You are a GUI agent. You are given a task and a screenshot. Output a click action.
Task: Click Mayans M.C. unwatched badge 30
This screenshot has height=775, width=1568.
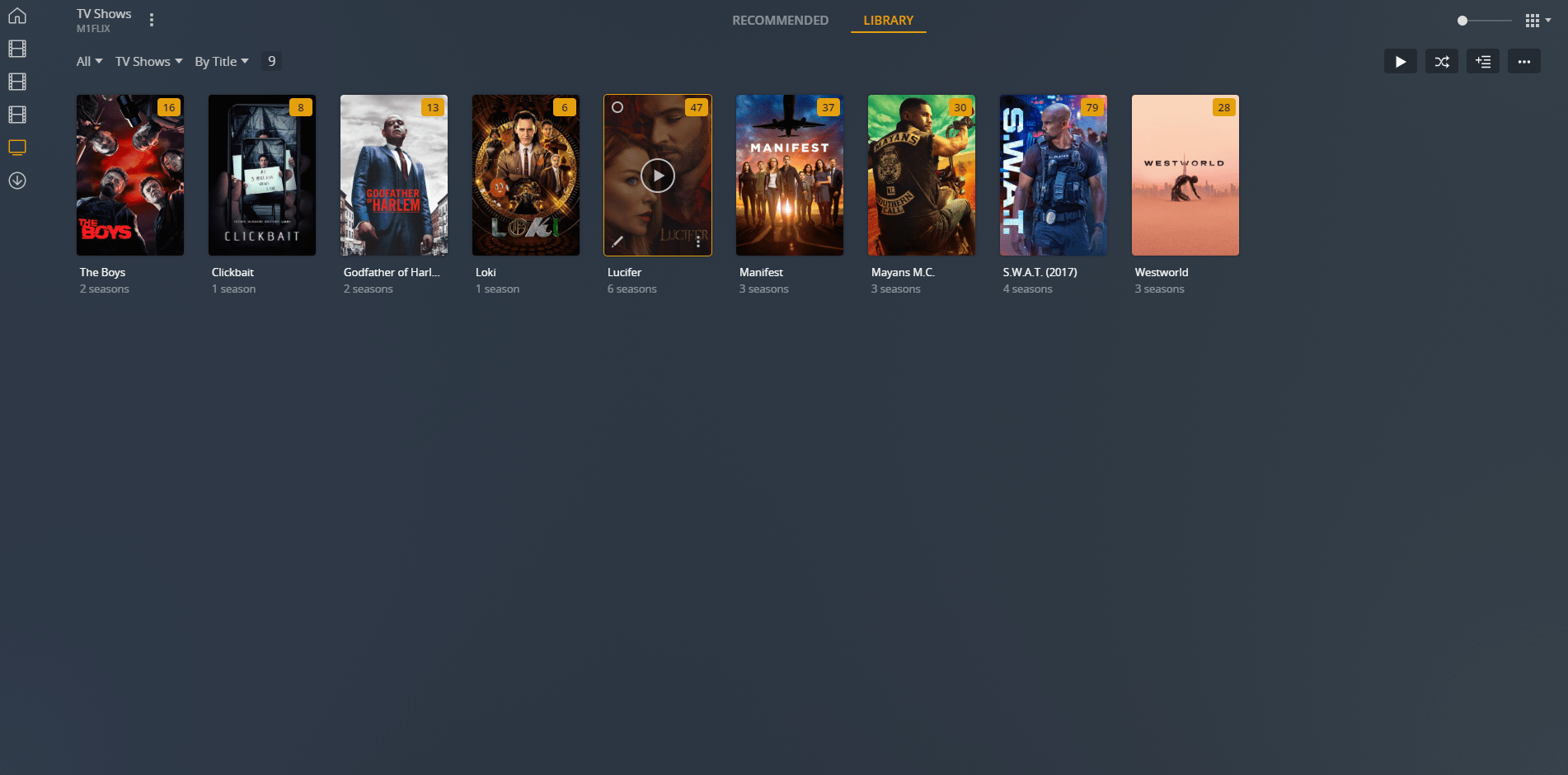coord(960,107)
